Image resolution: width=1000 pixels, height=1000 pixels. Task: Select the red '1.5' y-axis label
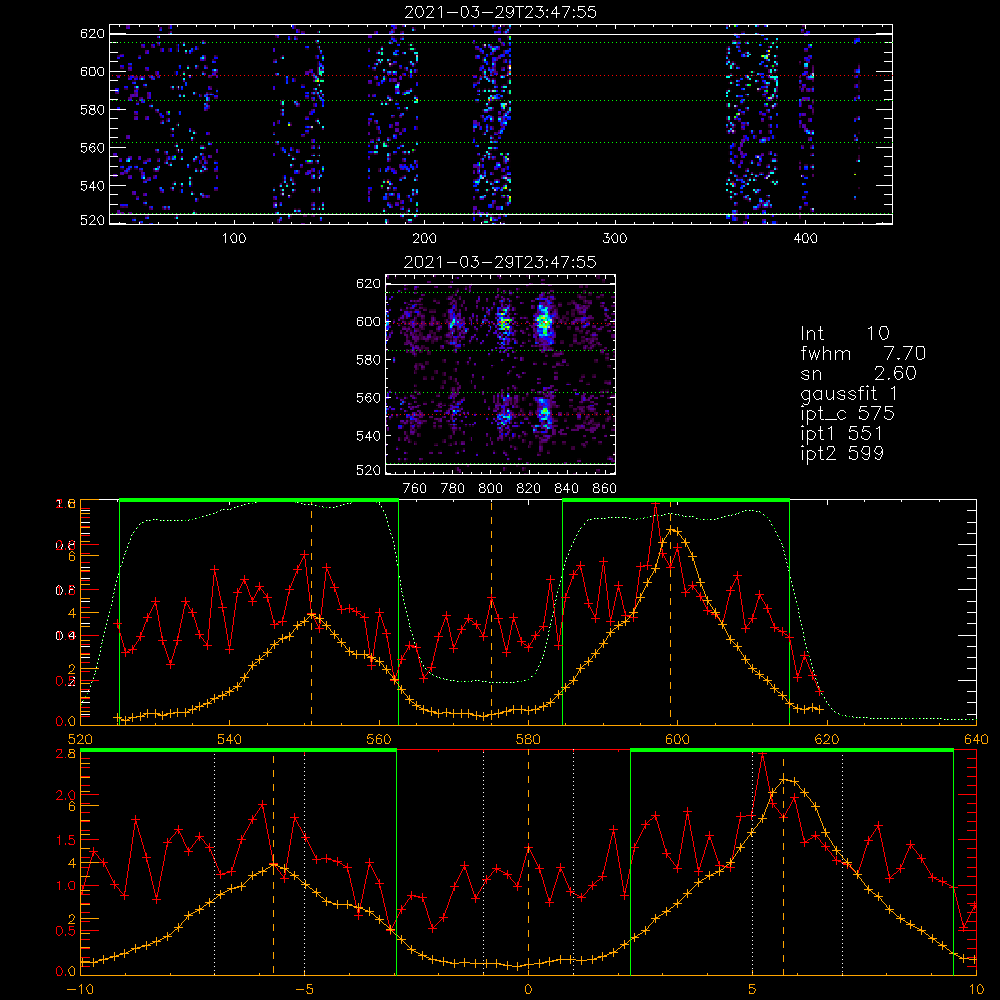(66, 841)
